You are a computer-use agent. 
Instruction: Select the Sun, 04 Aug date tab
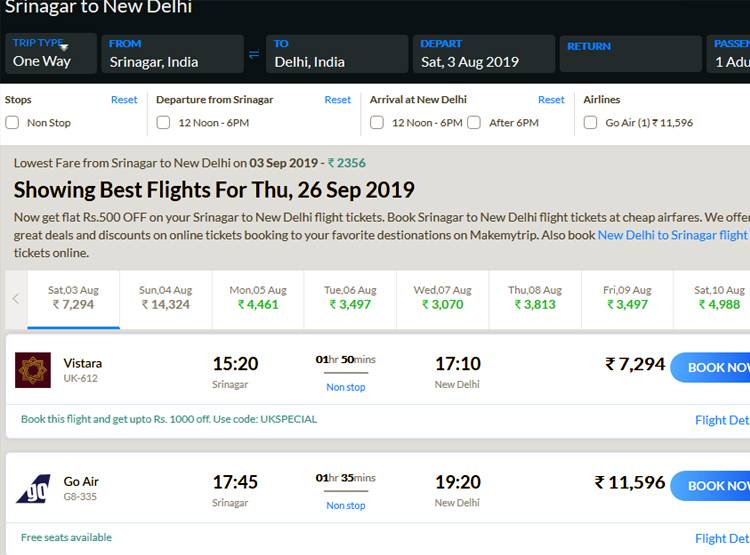click(165, 298)
